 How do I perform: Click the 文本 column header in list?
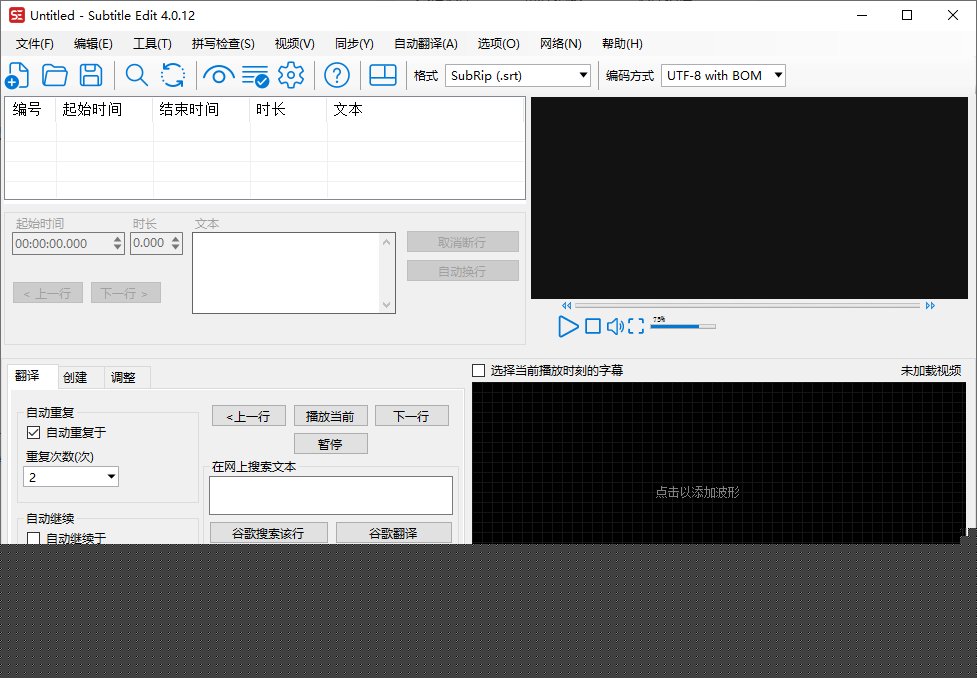[x=426, y=110]
